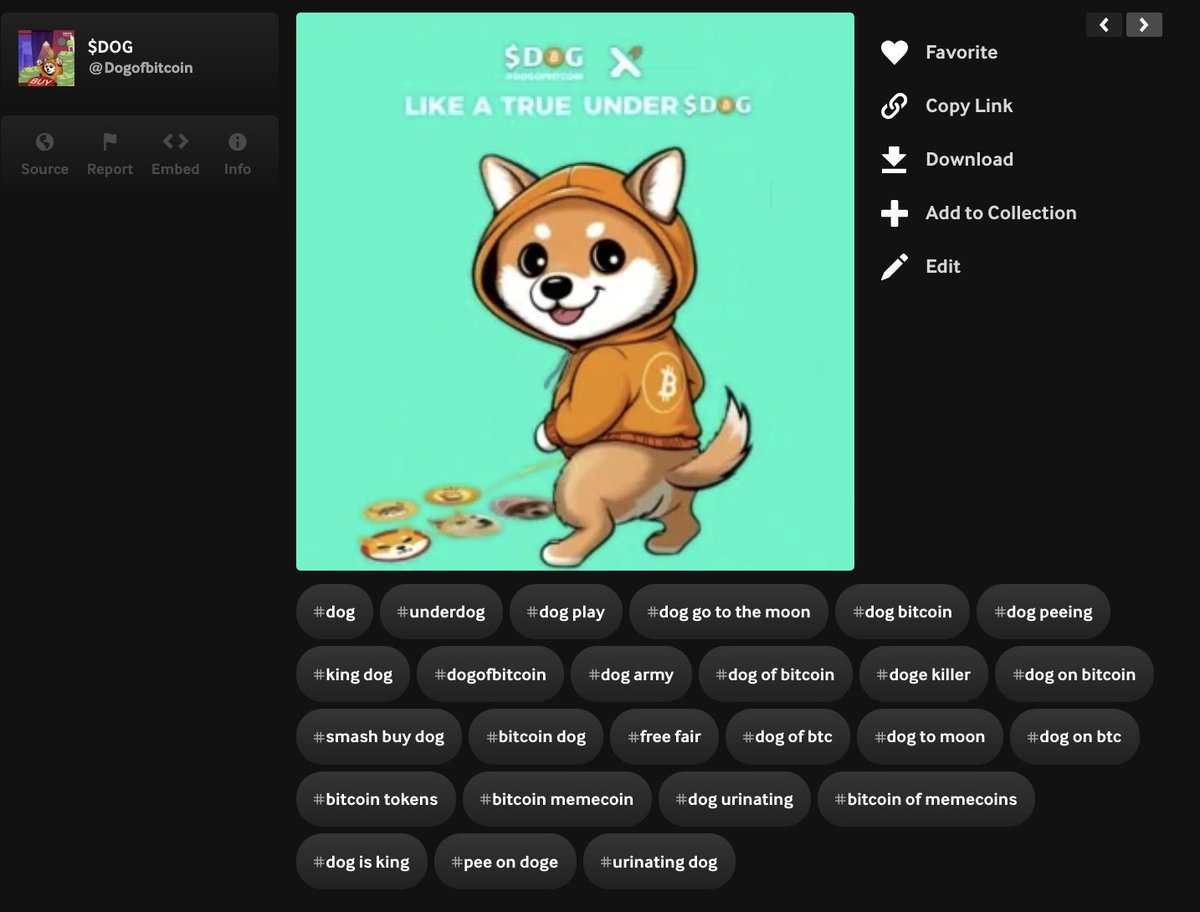Screen dimensions: 1200x912
Task: Select the #pee on doge tag
Action: point(505,861)
